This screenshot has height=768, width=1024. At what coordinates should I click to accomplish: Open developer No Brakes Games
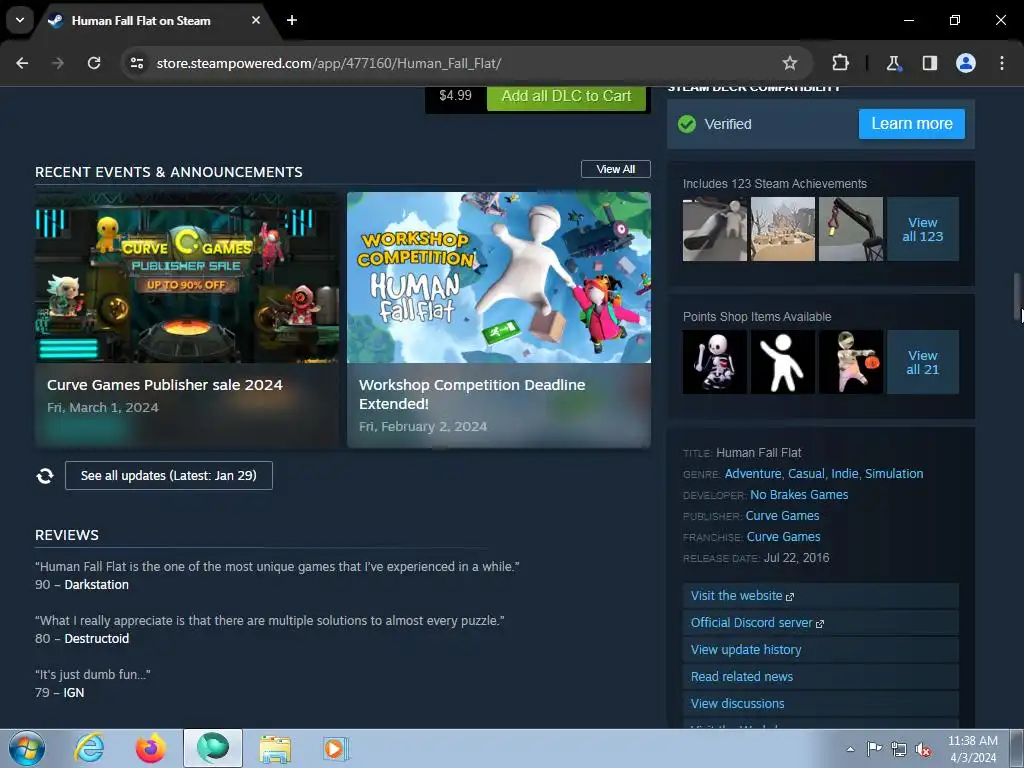[x=799, y=494]
